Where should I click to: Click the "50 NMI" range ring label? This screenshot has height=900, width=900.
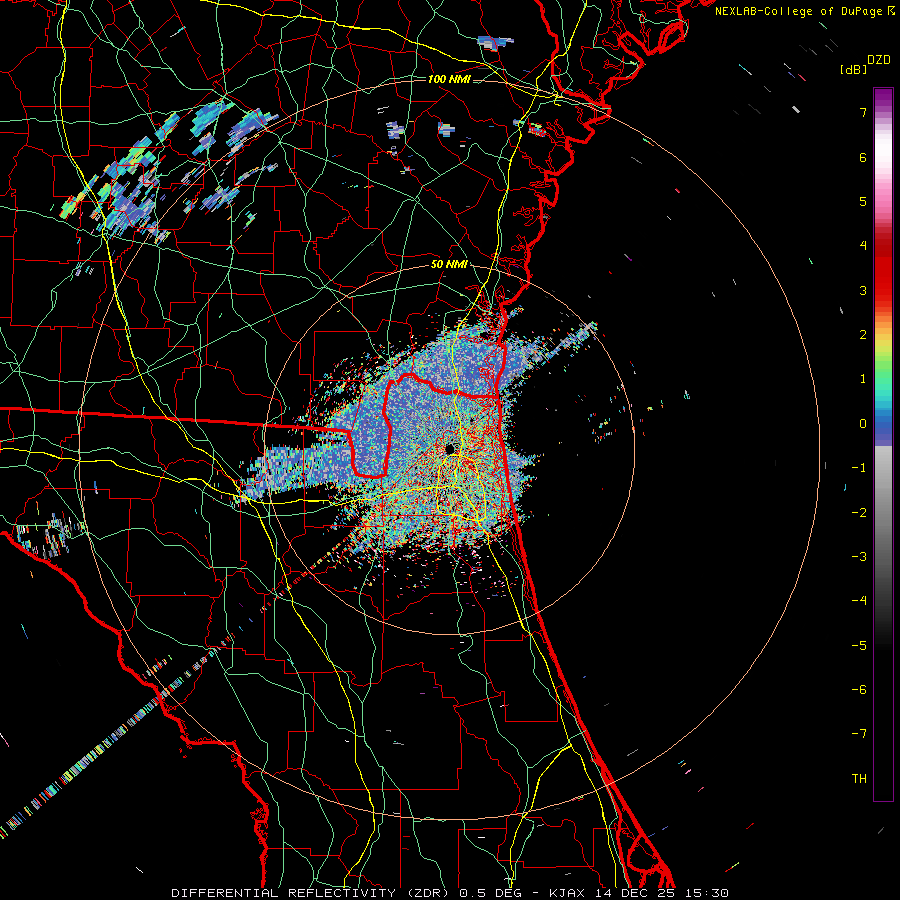(449, 265)
